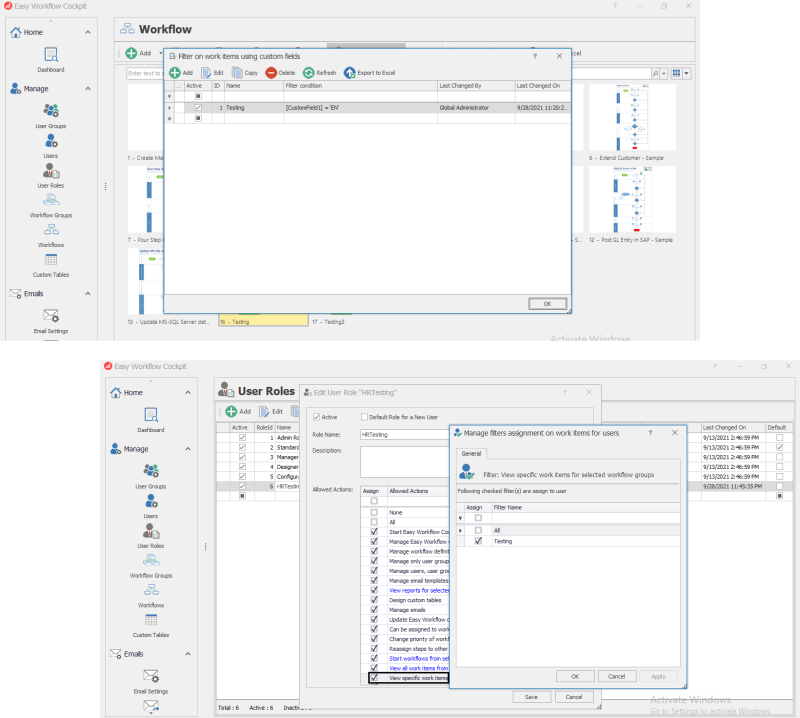
Task: Open Workflow Groups in the User Roles window sidebar
Action: pyautogui.click(x=151, y=565)
